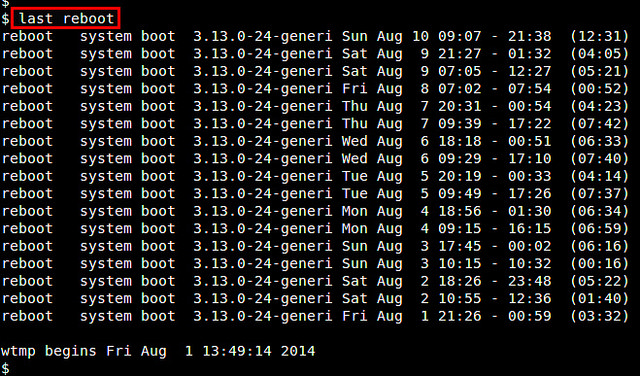Click the typed command "last reboot"
640x376 pixels.
(67, 19)
